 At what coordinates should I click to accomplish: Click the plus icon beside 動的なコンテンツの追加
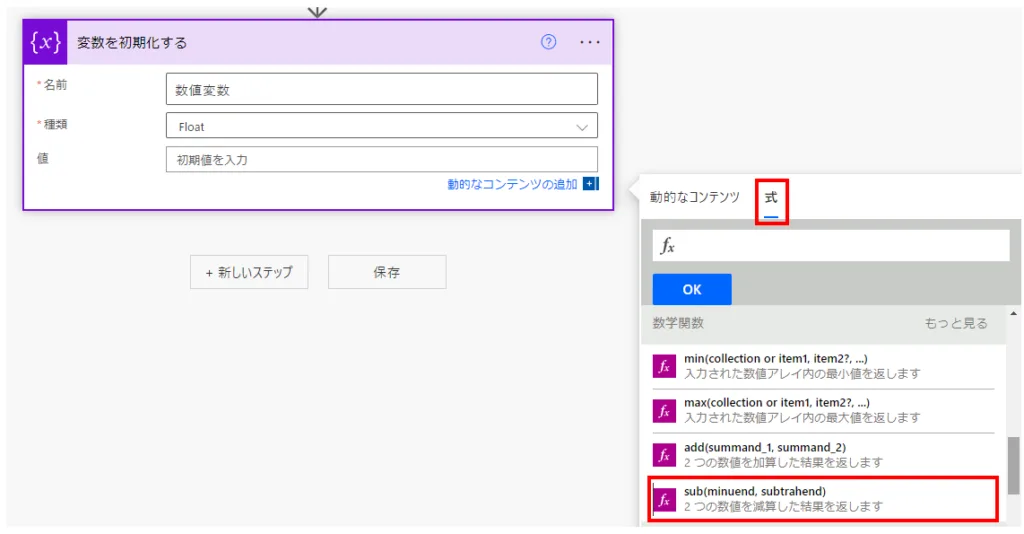click(590, 184)
